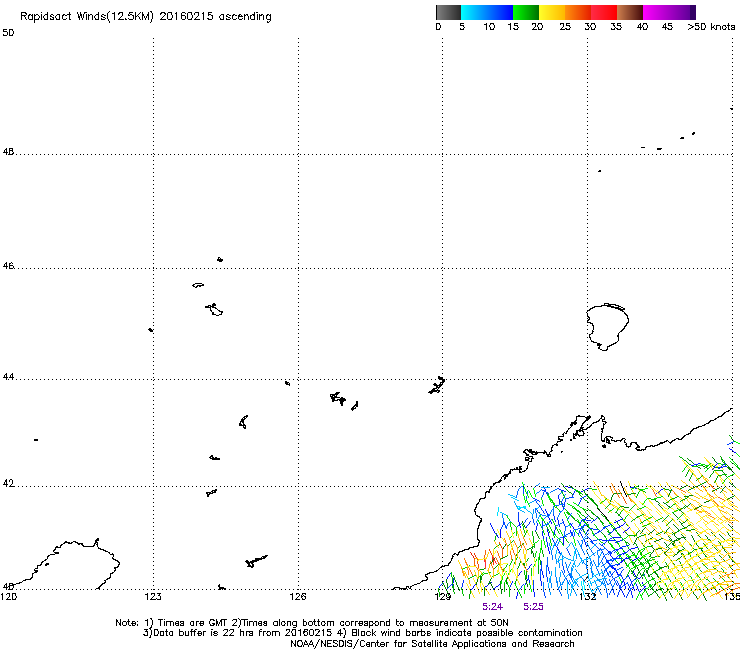
Task: Click the 48 latitude axis label
Action: click(x=8, y=152)
